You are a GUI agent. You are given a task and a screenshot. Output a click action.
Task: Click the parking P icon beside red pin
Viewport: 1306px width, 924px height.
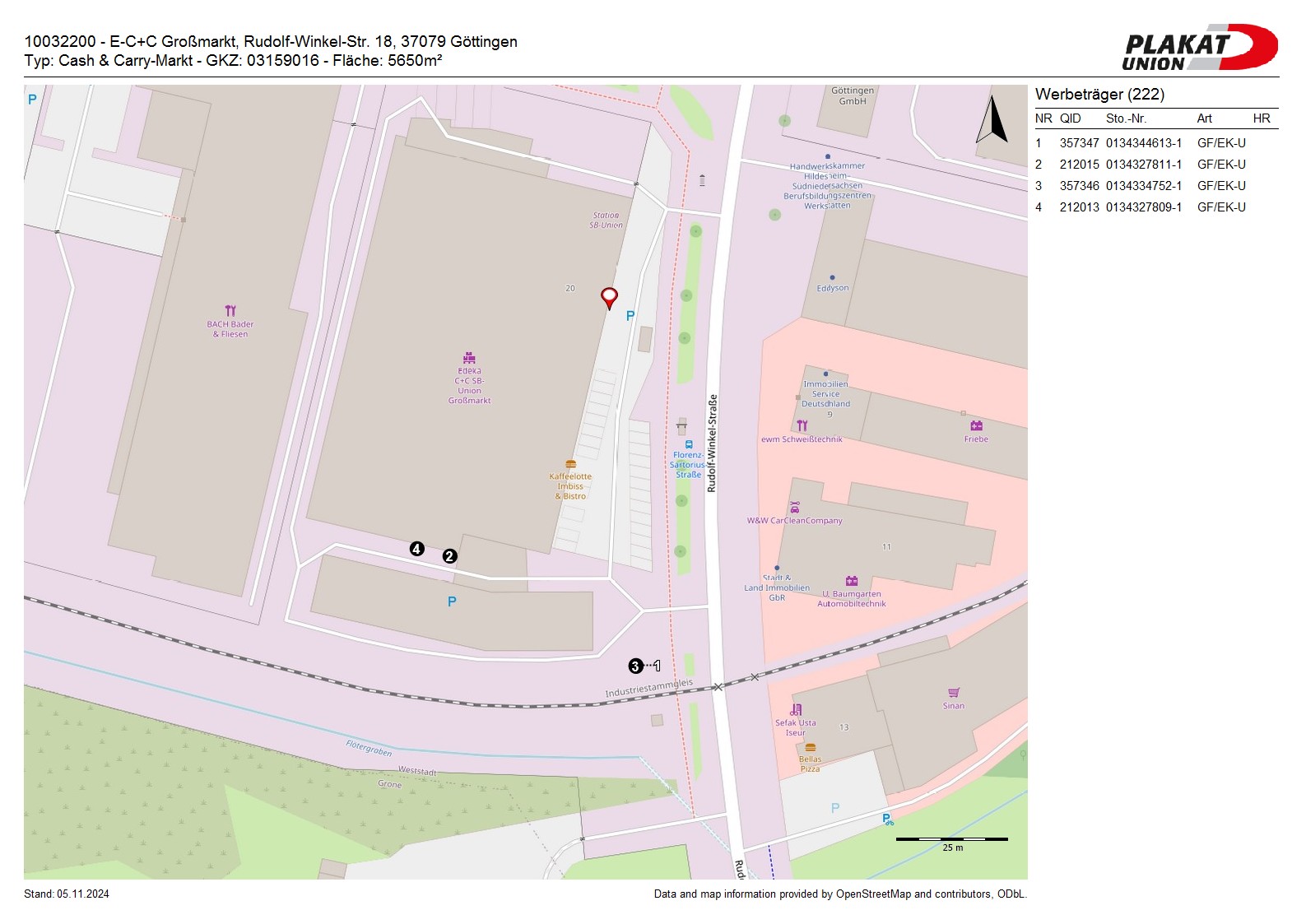tap(630, 316)
